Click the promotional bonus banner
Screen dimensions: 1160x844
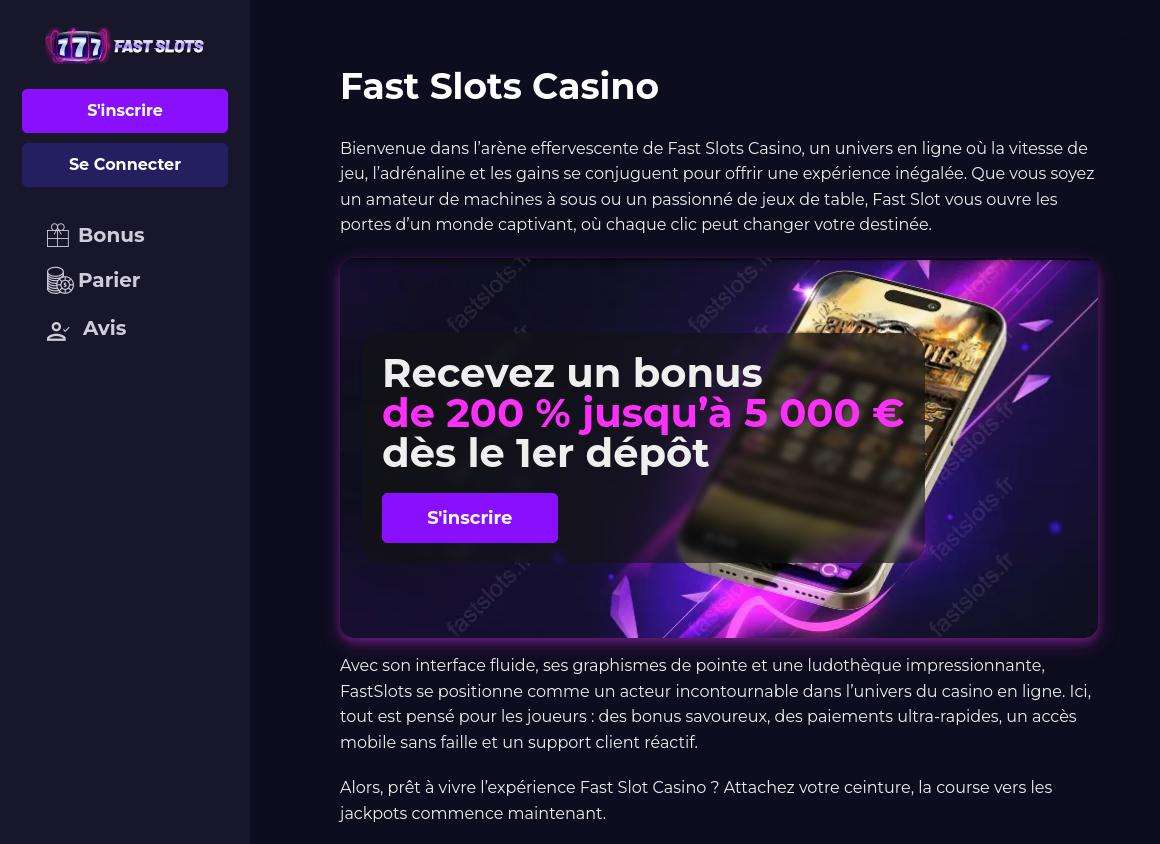tap(719, 448)
